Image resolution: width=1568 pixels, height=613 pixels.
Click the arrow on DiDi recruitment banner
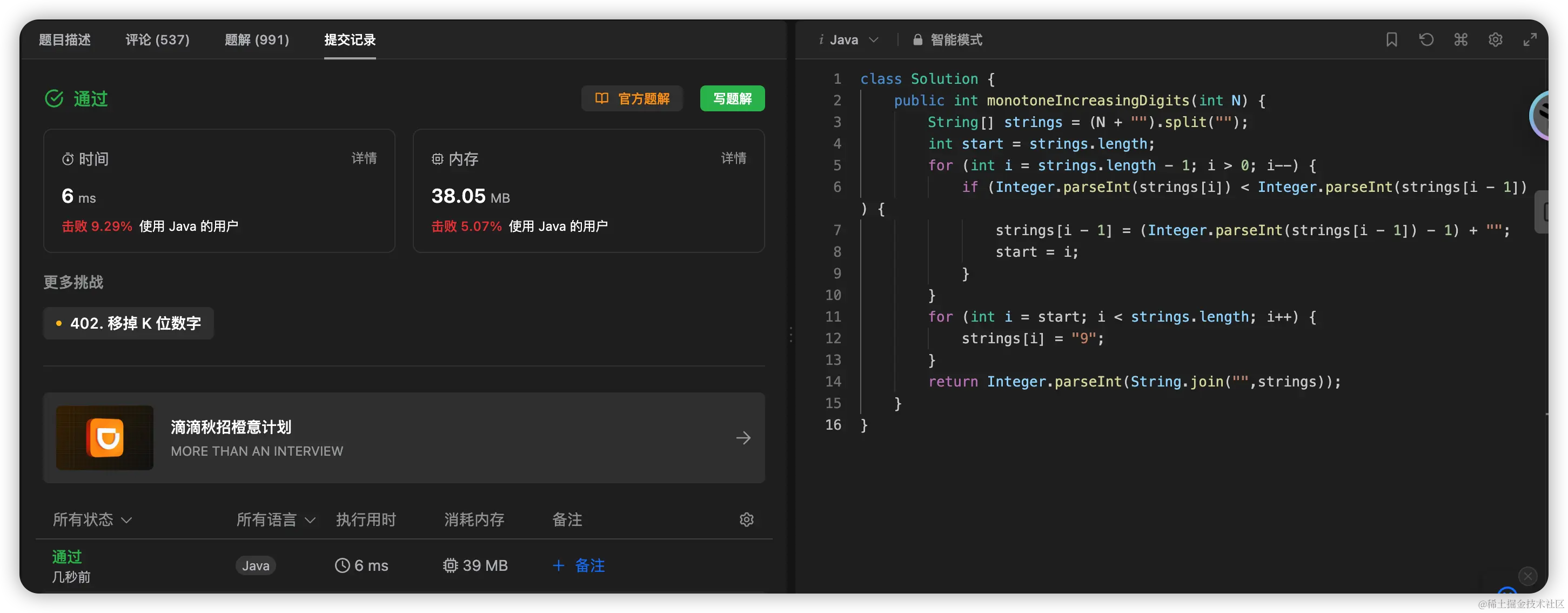(742, 438)
